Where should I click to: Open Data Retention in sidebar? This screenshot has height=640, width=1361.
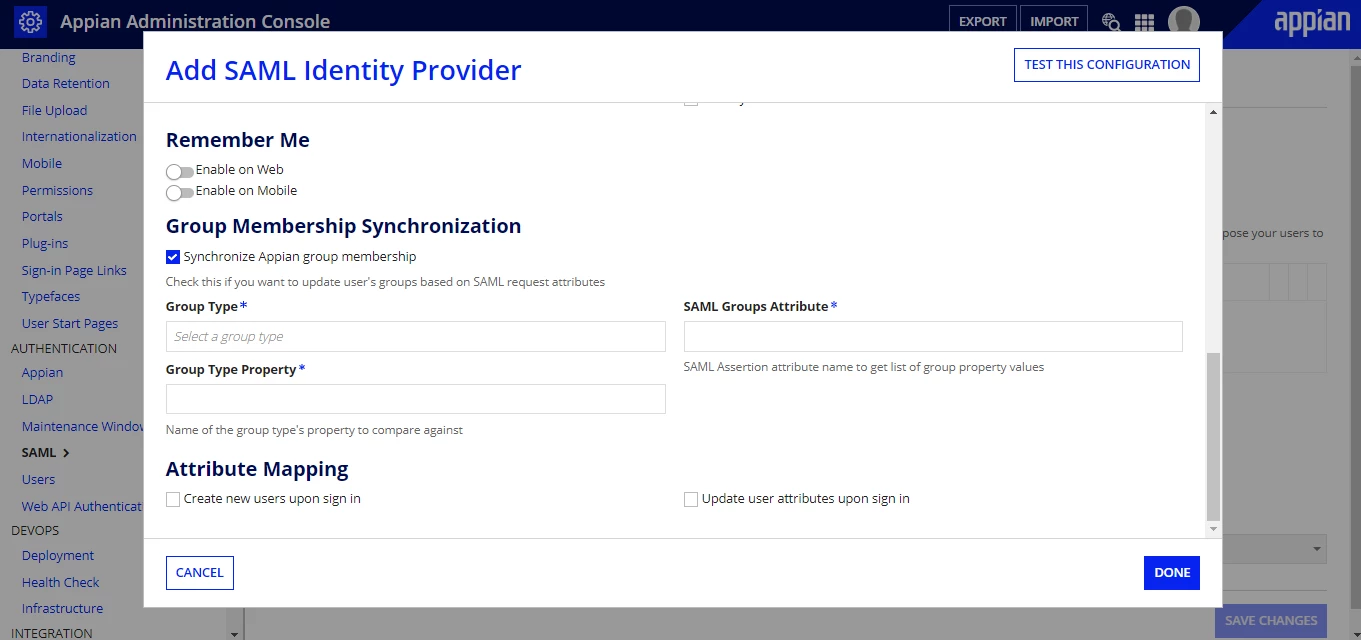[x=66, y=84]
